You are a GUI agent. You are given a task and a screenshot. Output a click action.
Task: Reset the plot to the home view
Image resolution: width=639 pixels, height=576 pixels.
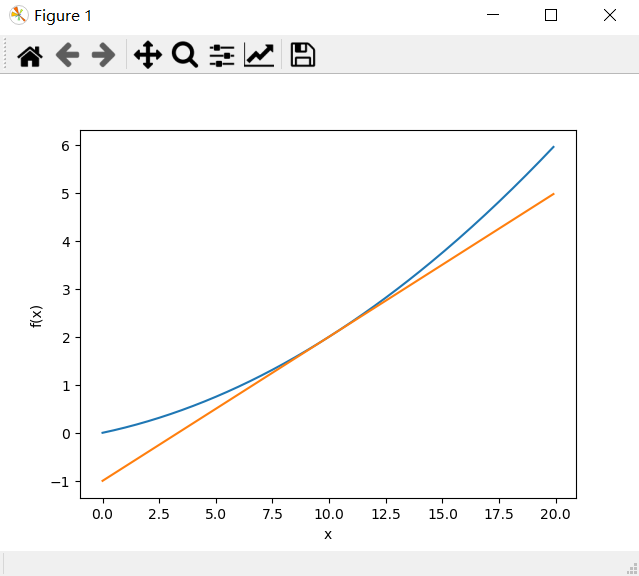(x=30, y=55)
